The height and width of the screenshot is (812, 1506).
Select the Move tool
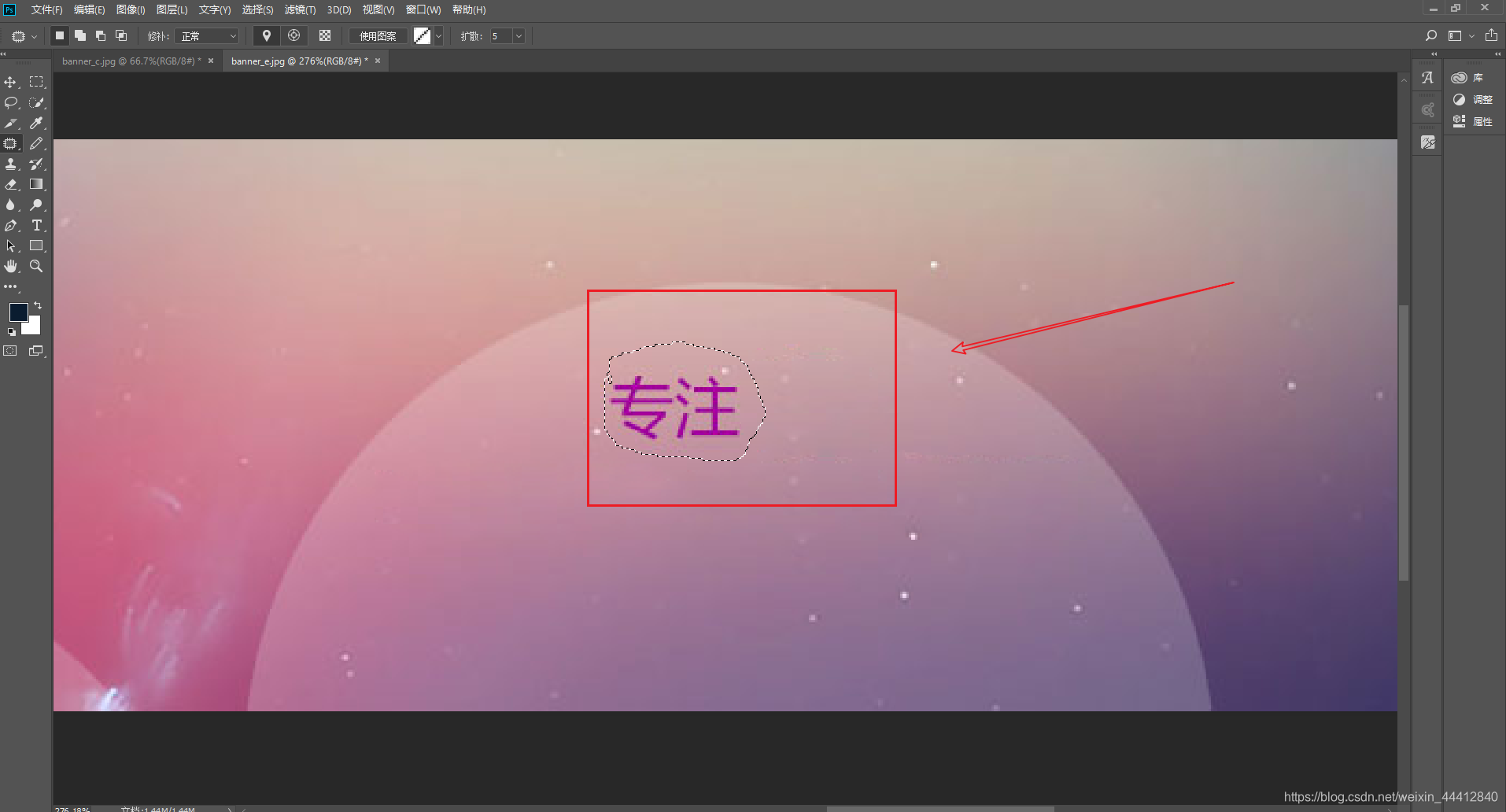click(11, 82)
